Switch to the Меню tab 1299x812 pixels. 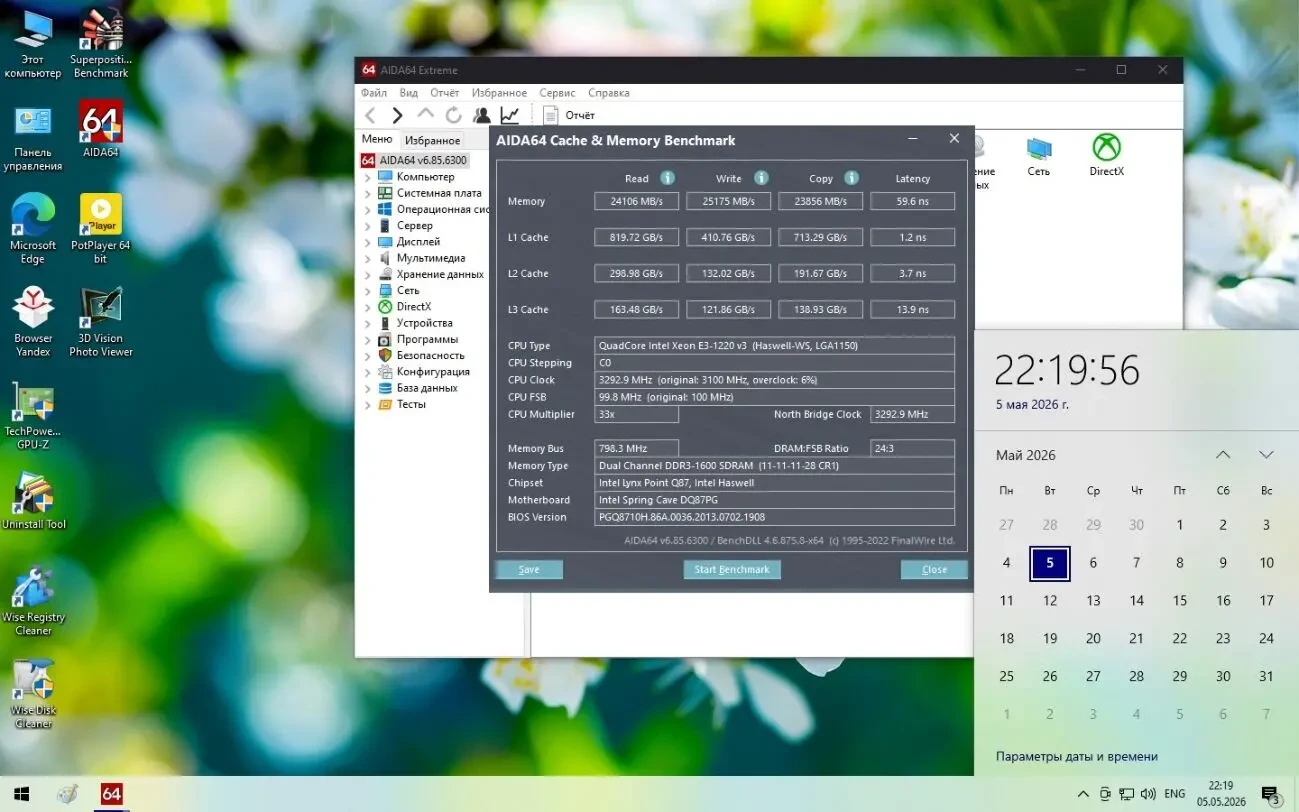(x=377, y=140)
